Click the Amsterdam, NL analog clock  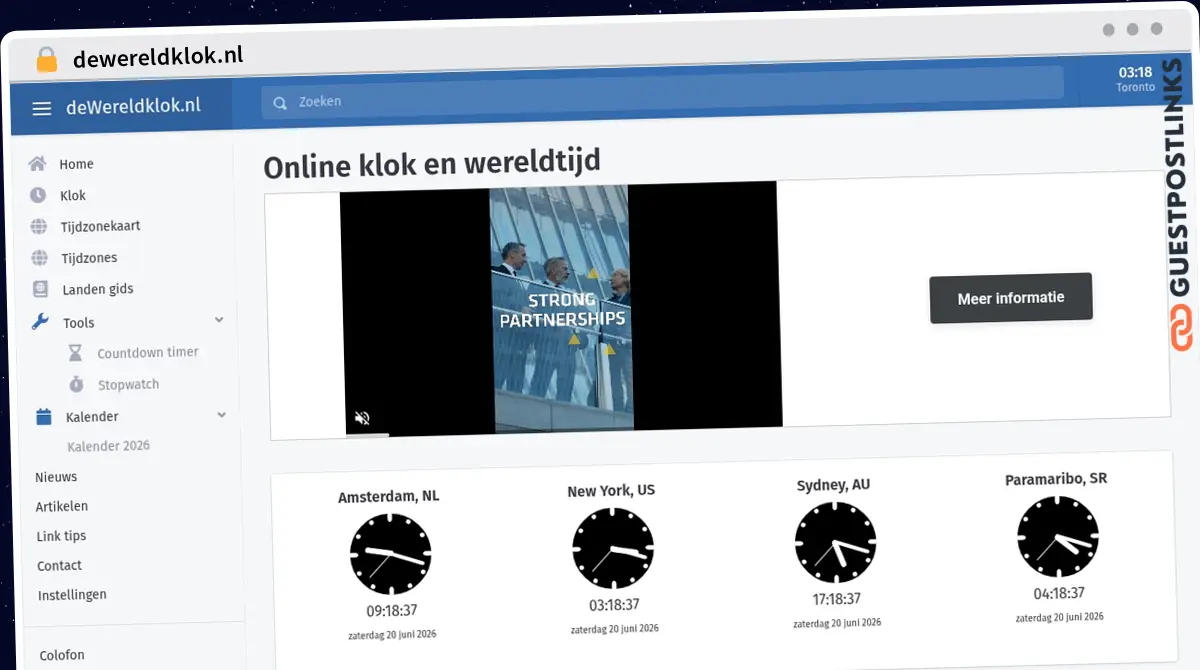(x=390, y=553)
